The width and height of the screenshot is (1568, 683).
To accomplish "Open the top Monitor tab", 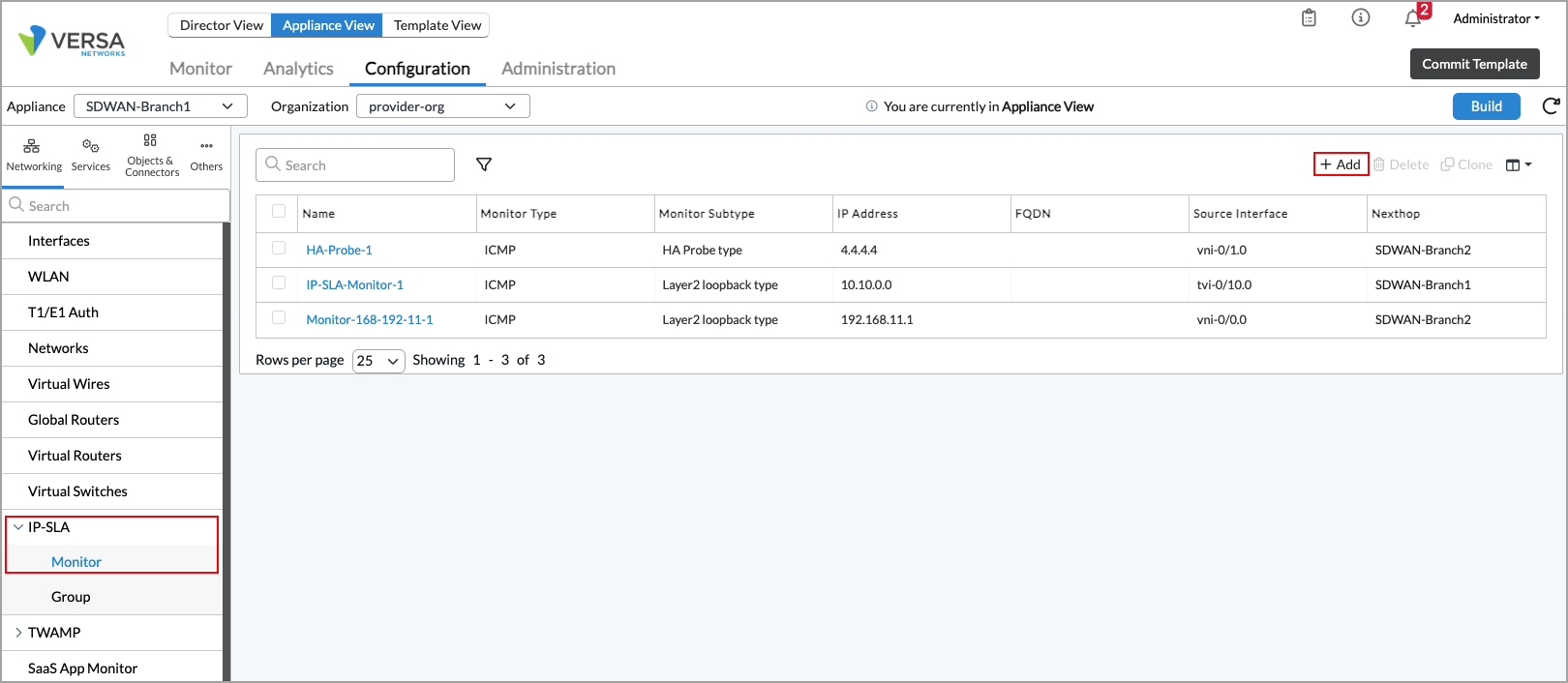I will tap(200, 69).
